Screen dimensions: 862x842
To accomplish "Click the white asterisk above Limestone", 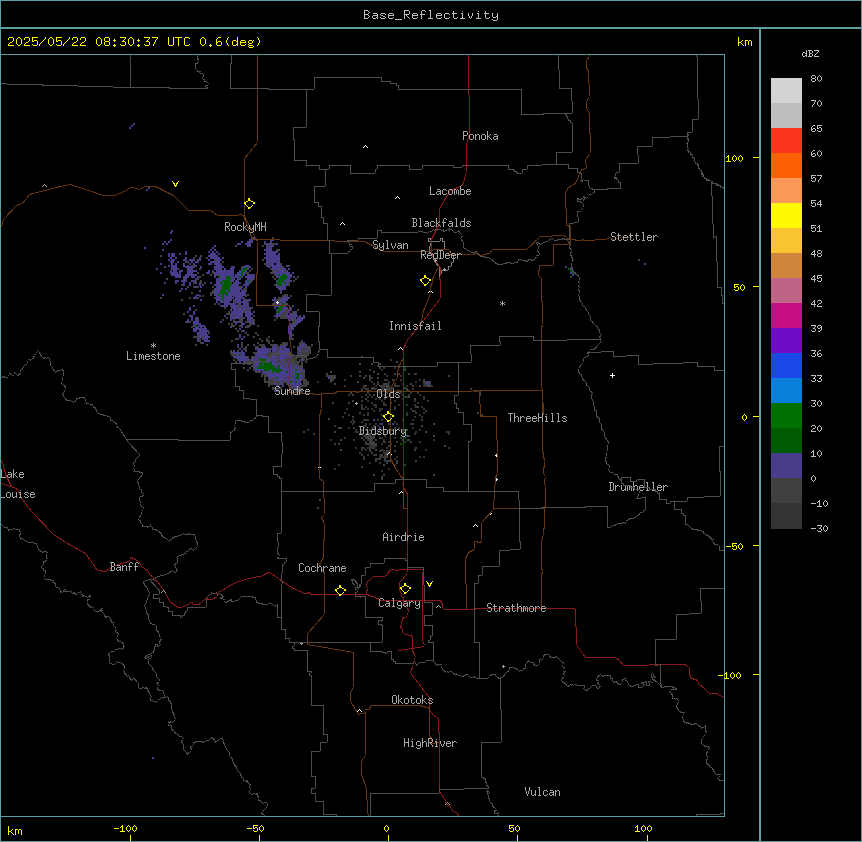I will point(153,346).
